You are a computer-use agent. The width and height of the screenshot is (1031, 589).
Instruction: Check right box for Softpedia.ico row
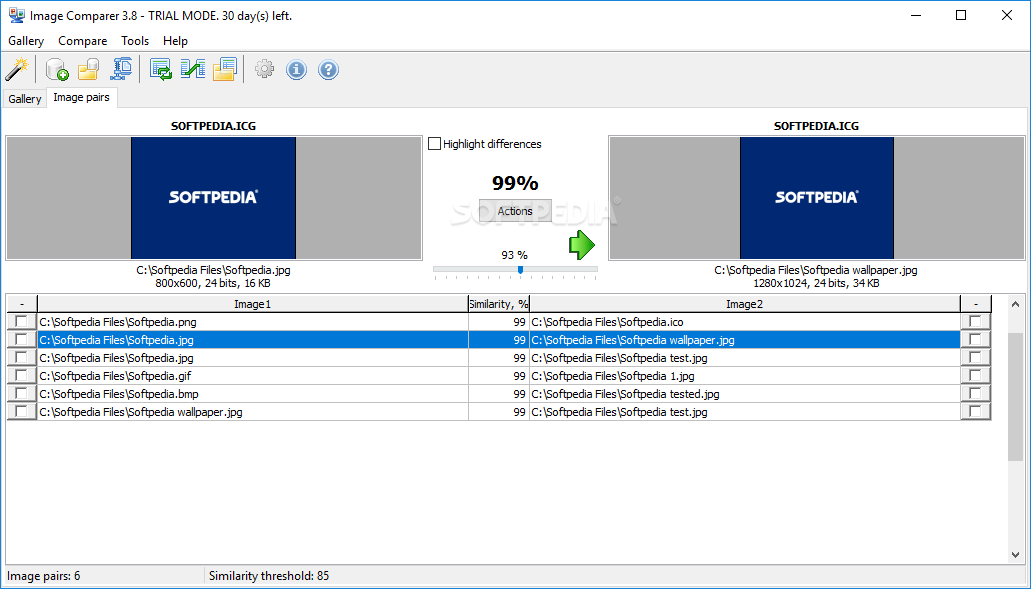975,321
